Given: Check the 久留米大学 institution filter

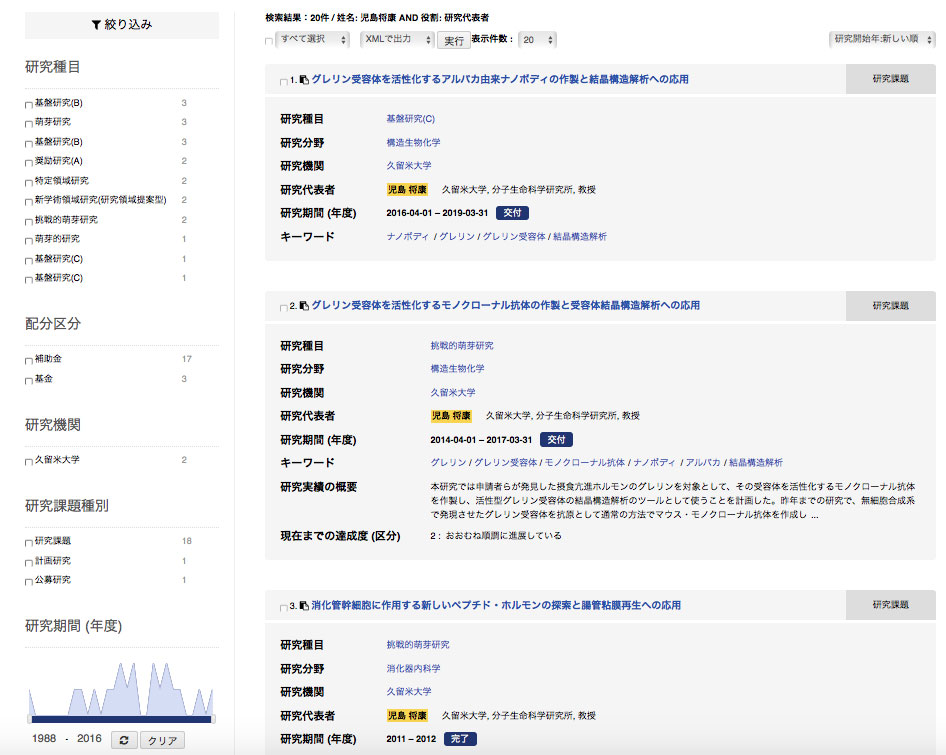Looking at the screenshot, I should pyautogui.click(x=29, y=462).
